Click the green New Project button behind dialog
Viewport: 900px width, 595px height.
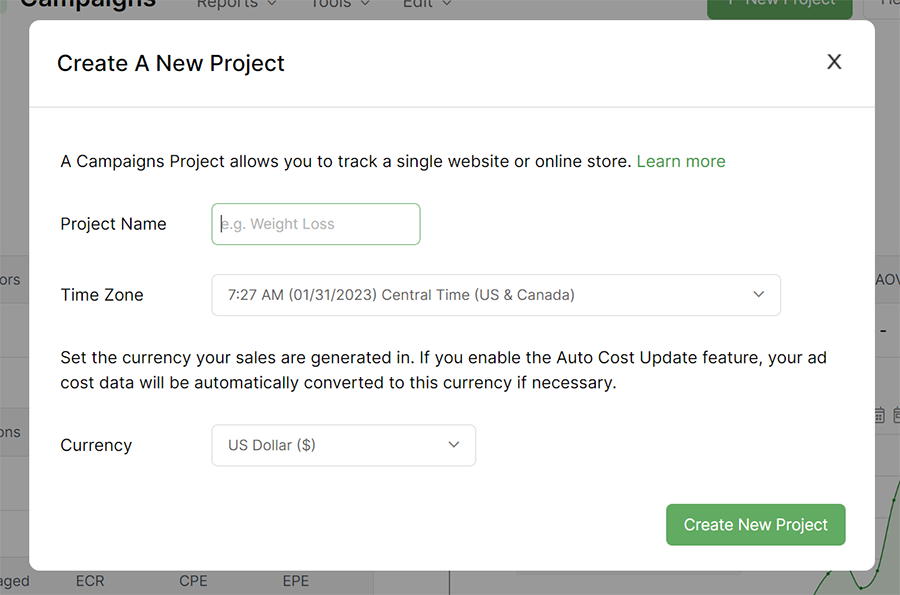tap(779, 5)
